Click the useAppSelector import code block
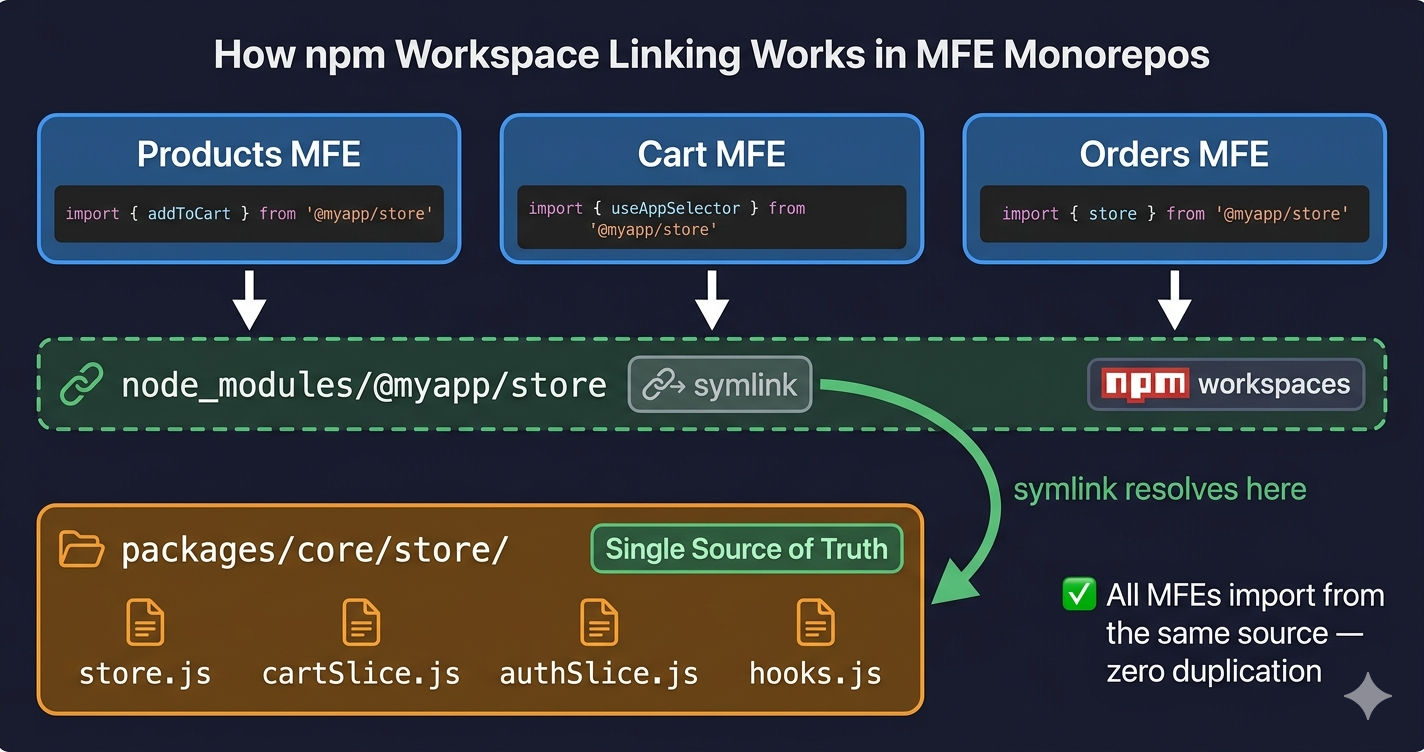The height and width of the screenshot is (752, 1424). click(x=712, y=218)
